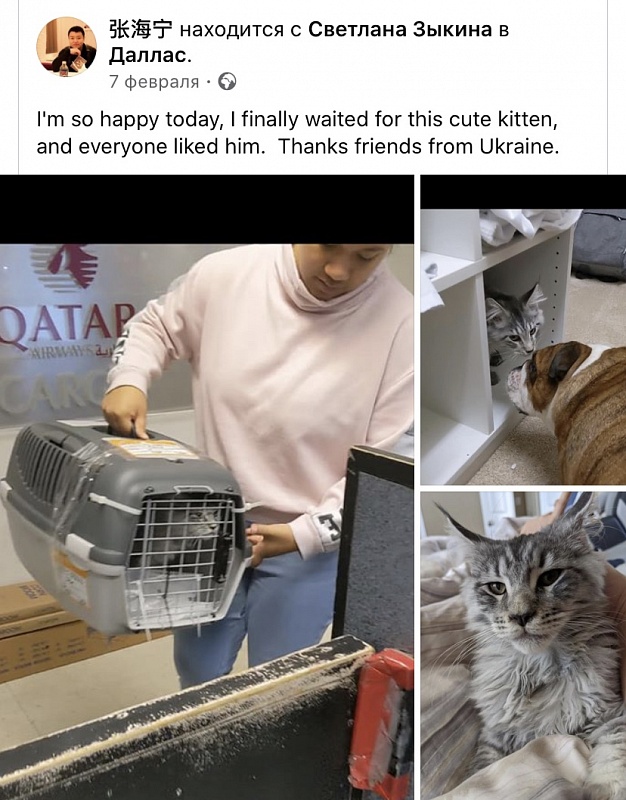This screenshot has height=800, width=626.
Task: Open tagged friend Светлана Зыкина's profile
Action: point(400,30)
